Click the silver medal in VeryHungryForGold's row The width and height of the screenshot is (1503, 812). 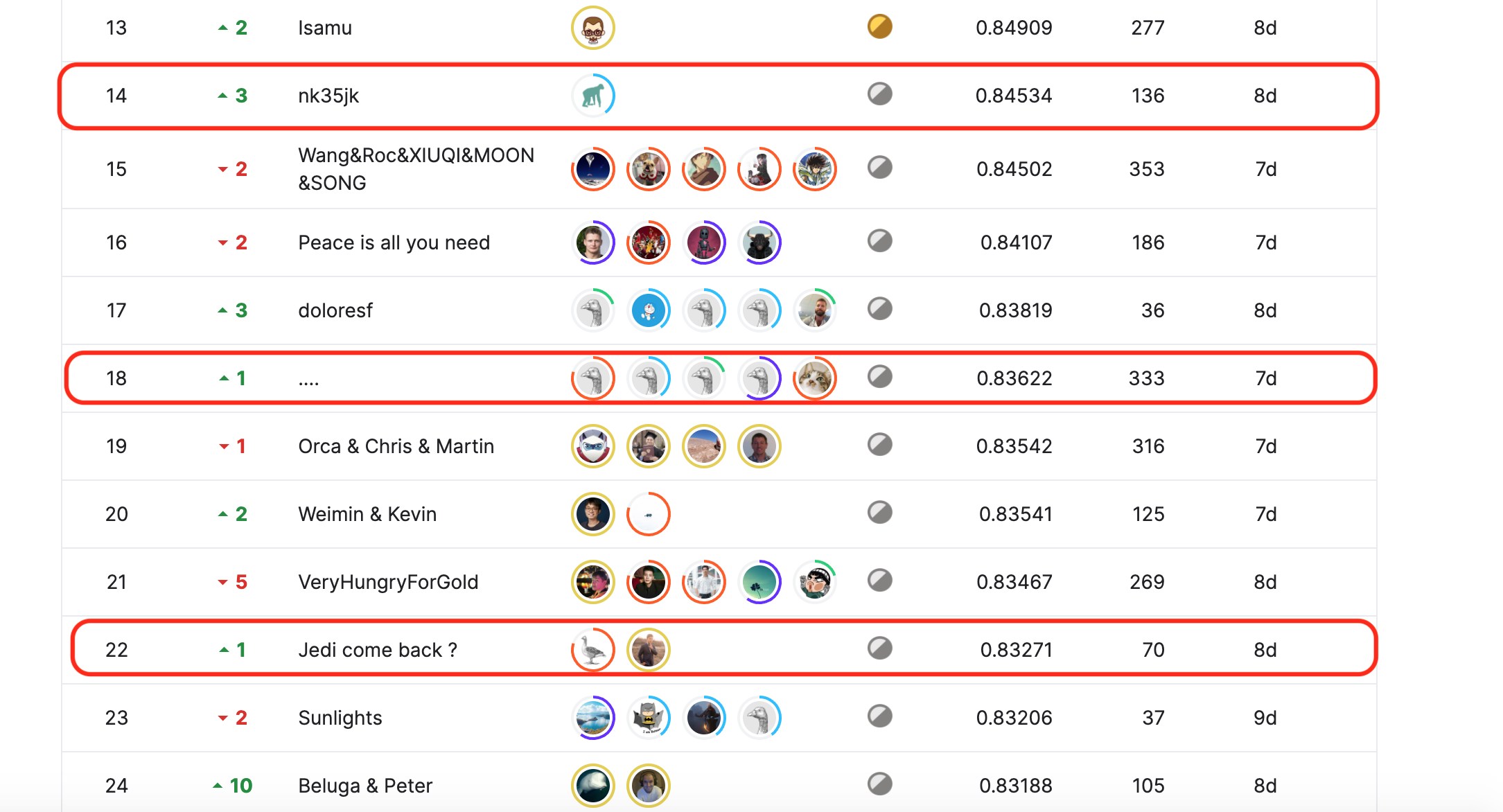pos(879,580)
